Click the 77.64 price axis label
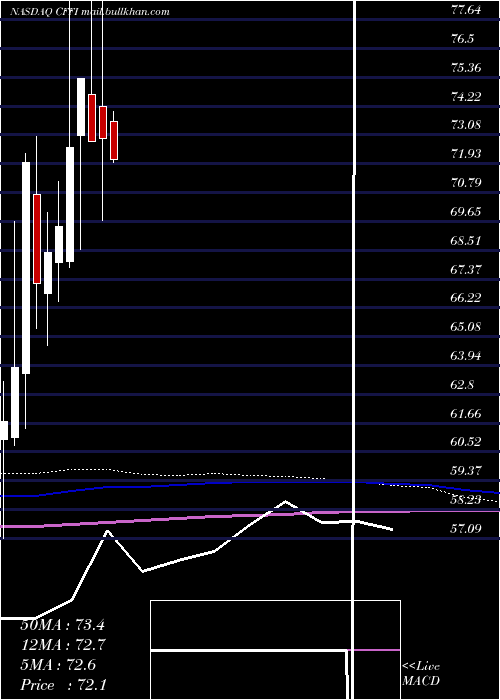 (466, 10)
